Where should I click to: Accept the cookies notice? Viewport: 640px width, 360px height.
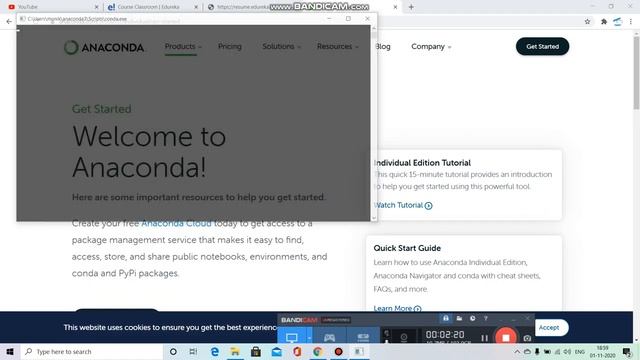pos(549,328)
